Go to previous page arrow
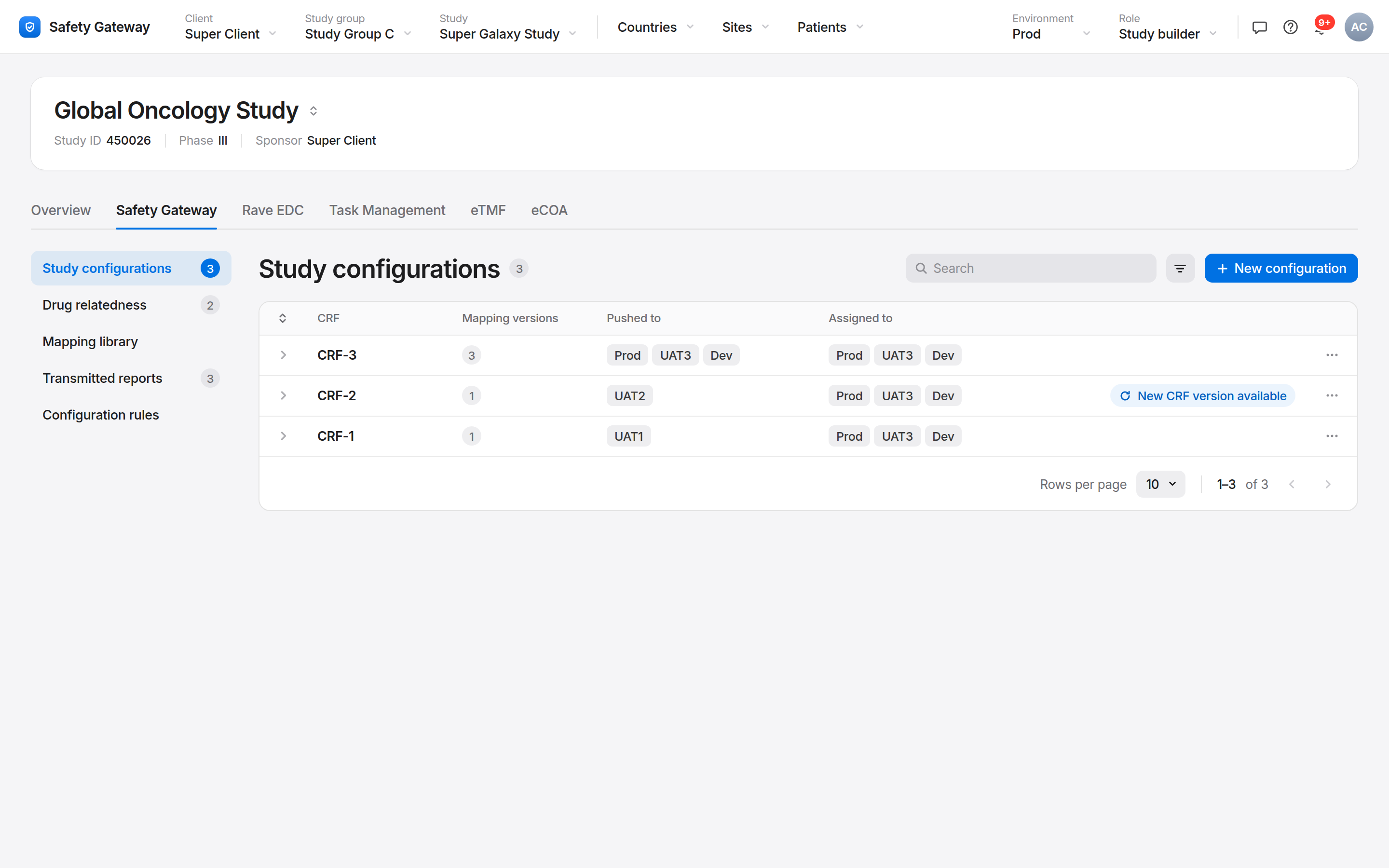 tap(1292, 485)
